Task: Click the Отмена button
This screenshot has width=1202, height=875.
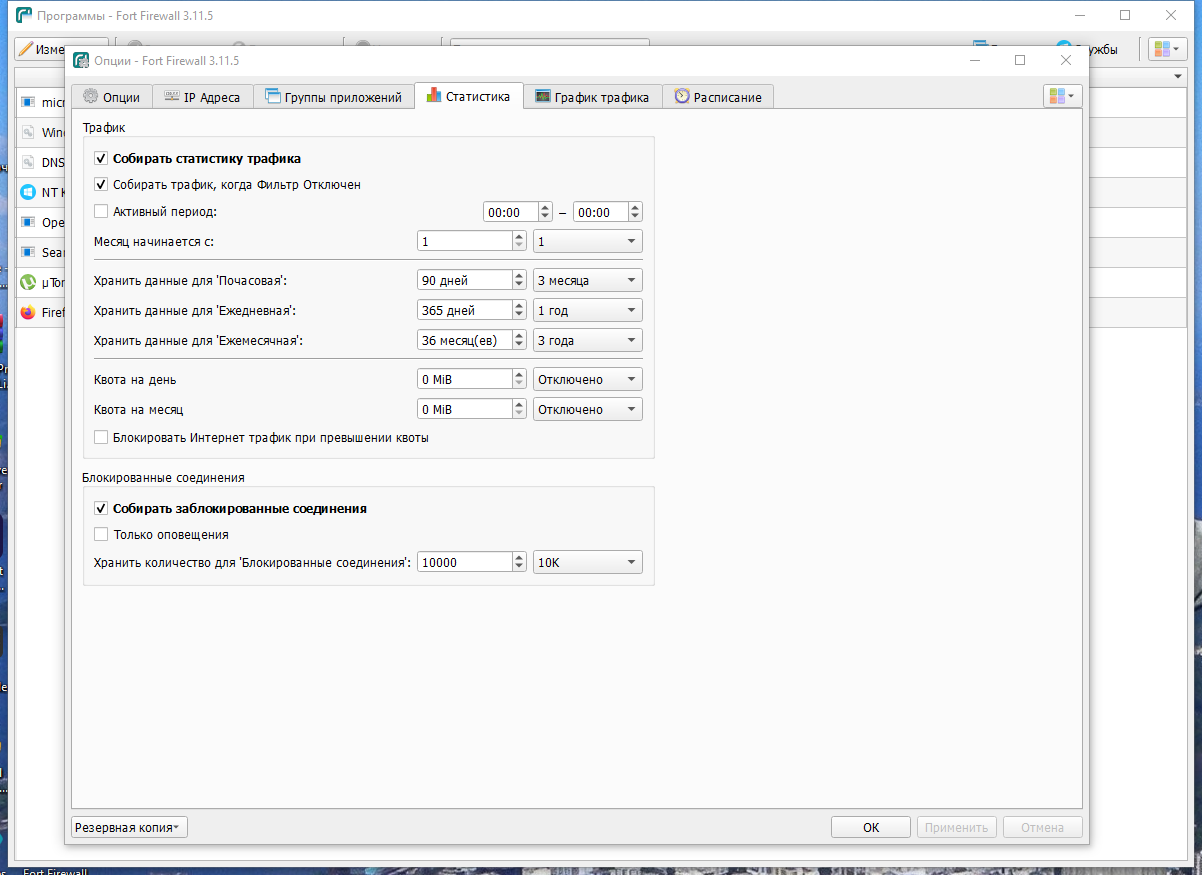Action: coord(1042,827)
